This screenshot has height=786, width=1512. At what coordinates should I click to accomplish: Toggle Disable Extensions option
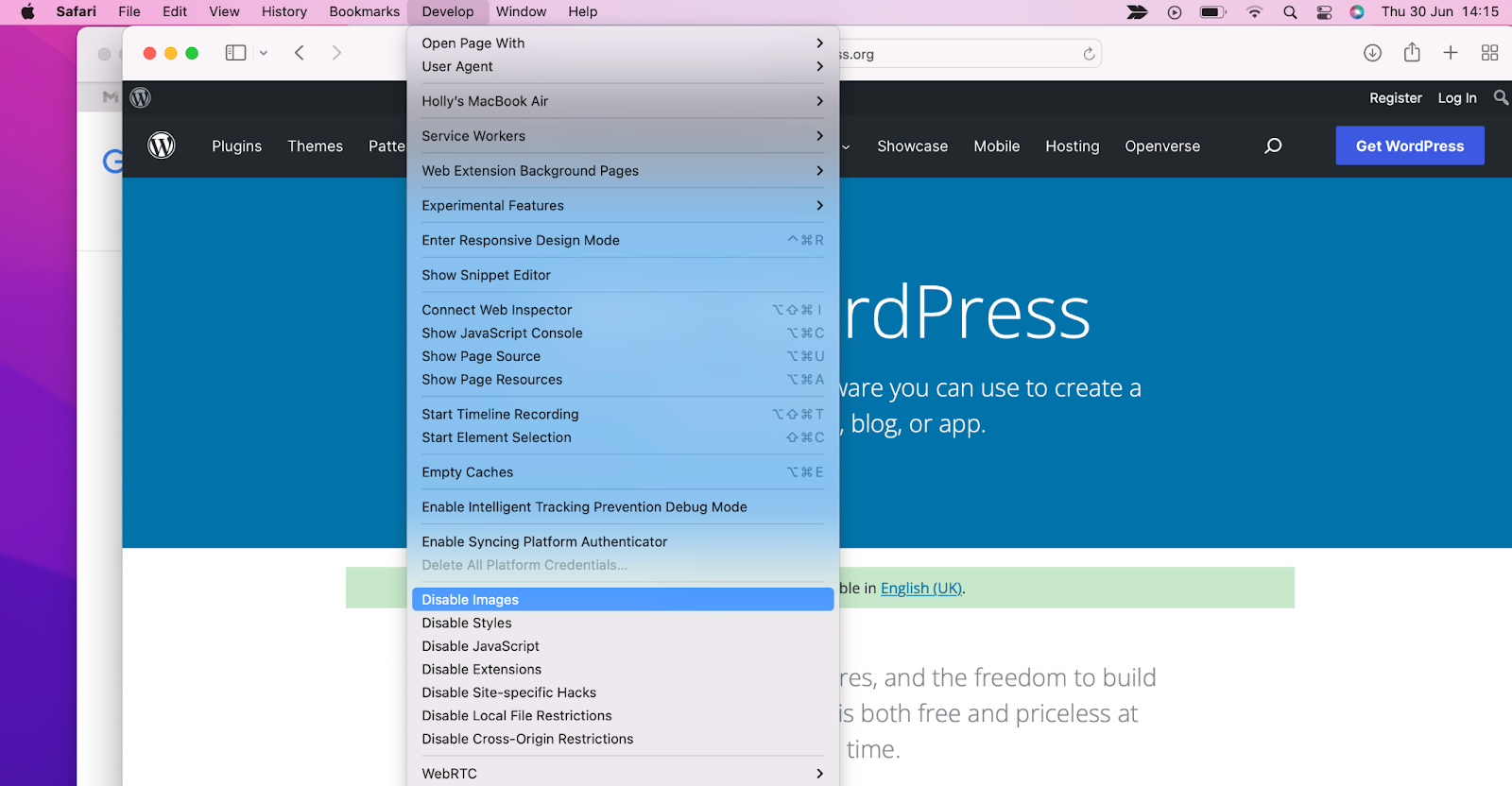[x=623, y=670]
